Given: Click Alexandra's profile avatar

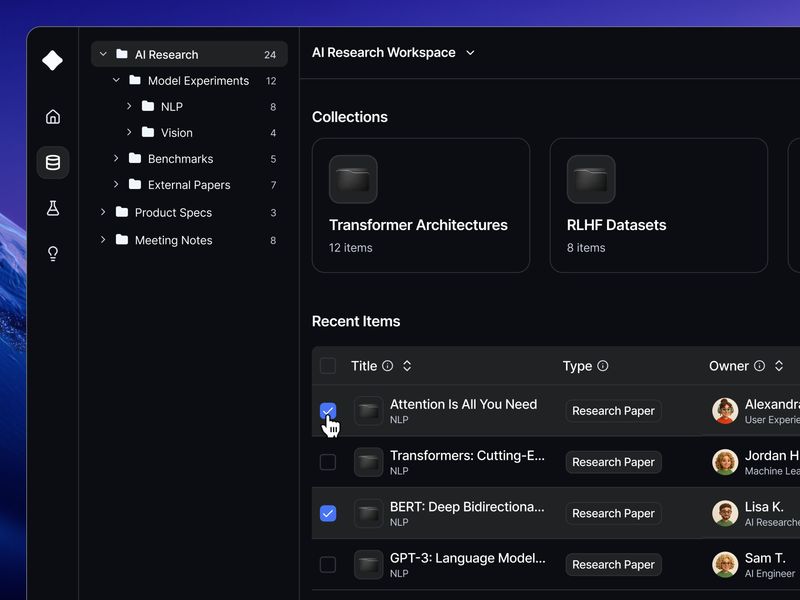Looking at the screenshot, I should pyautogui.click(x=724, y=411).
